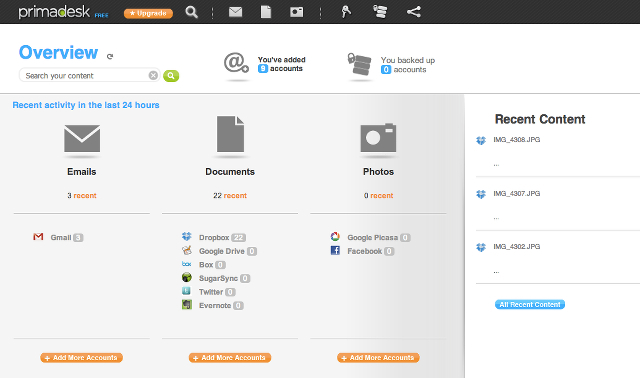Click the Gmail icon
The height and width of the screenshot is (378, 640).
point(38,237)
